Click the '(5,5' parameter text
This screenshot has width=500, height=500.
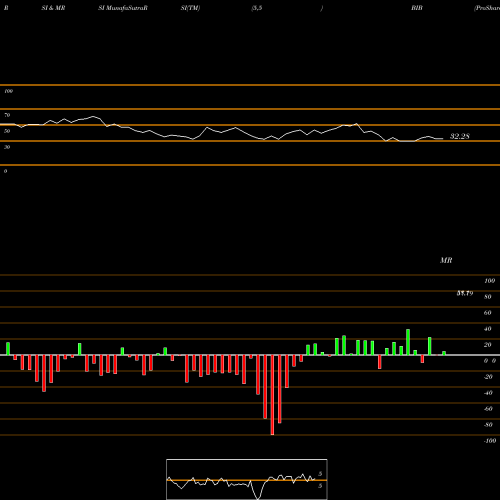[x=257, y=8]
